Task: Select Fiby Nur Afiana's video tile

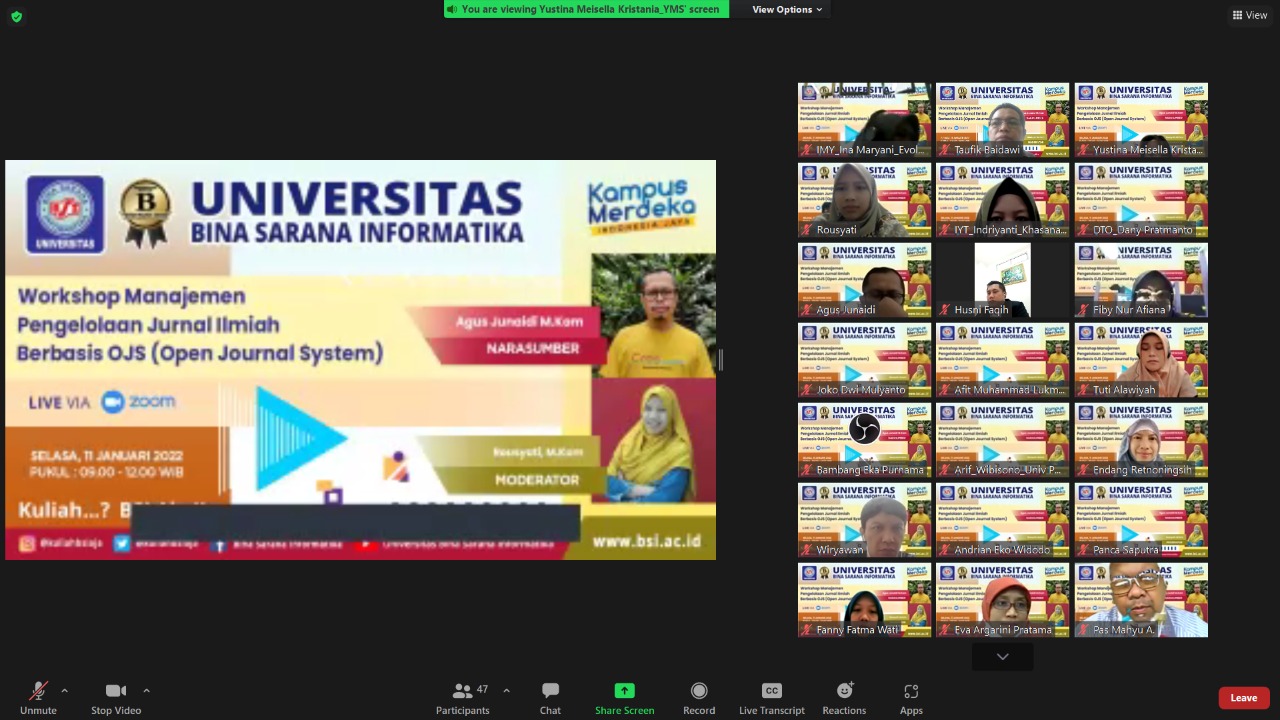Action: point(1141,280)
